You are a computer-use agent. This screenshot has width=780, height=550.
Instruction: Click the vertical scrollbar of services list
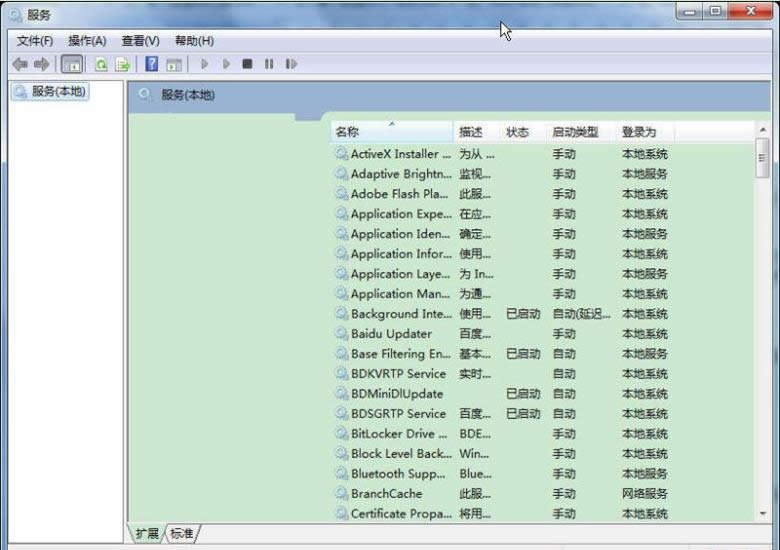762,320
